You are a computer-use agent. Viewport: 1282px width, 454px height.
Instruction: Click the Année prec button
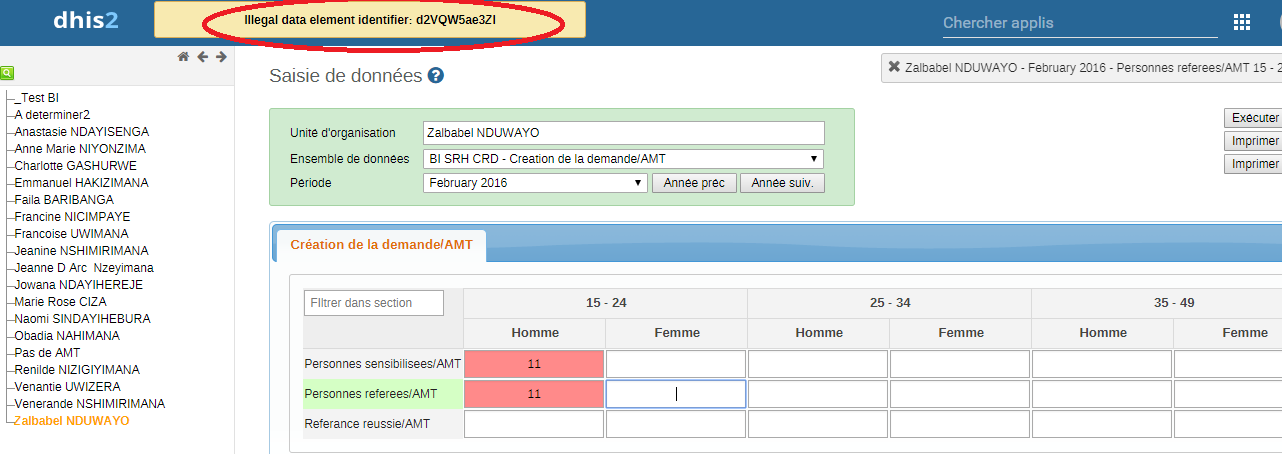(x=694, y=183)
